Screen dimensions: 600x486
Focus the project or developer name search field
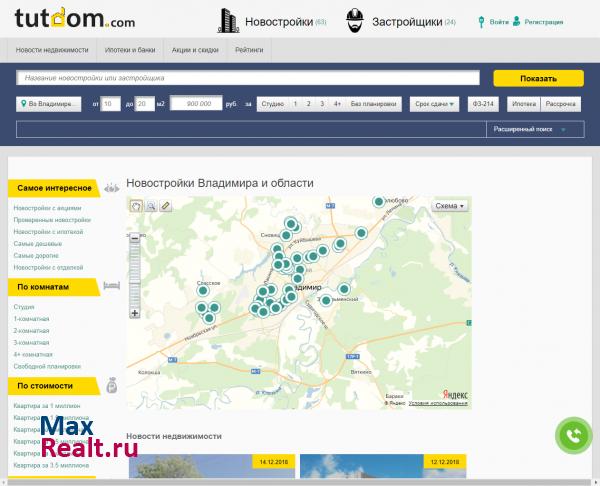(248, 78)
